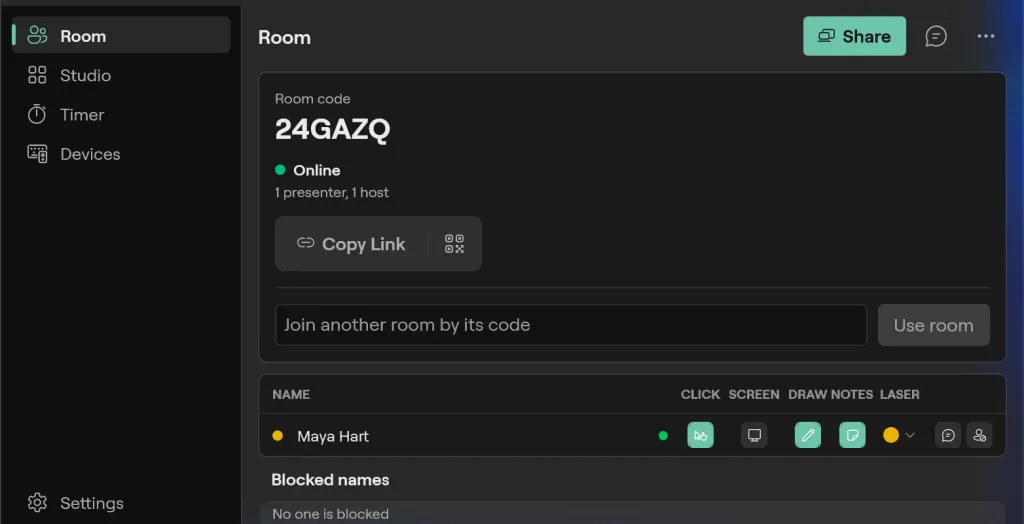The width and height of the screenshot is (1024, 524).
Task: Click the Blocked names heading
Action: (x=330, y=480)
